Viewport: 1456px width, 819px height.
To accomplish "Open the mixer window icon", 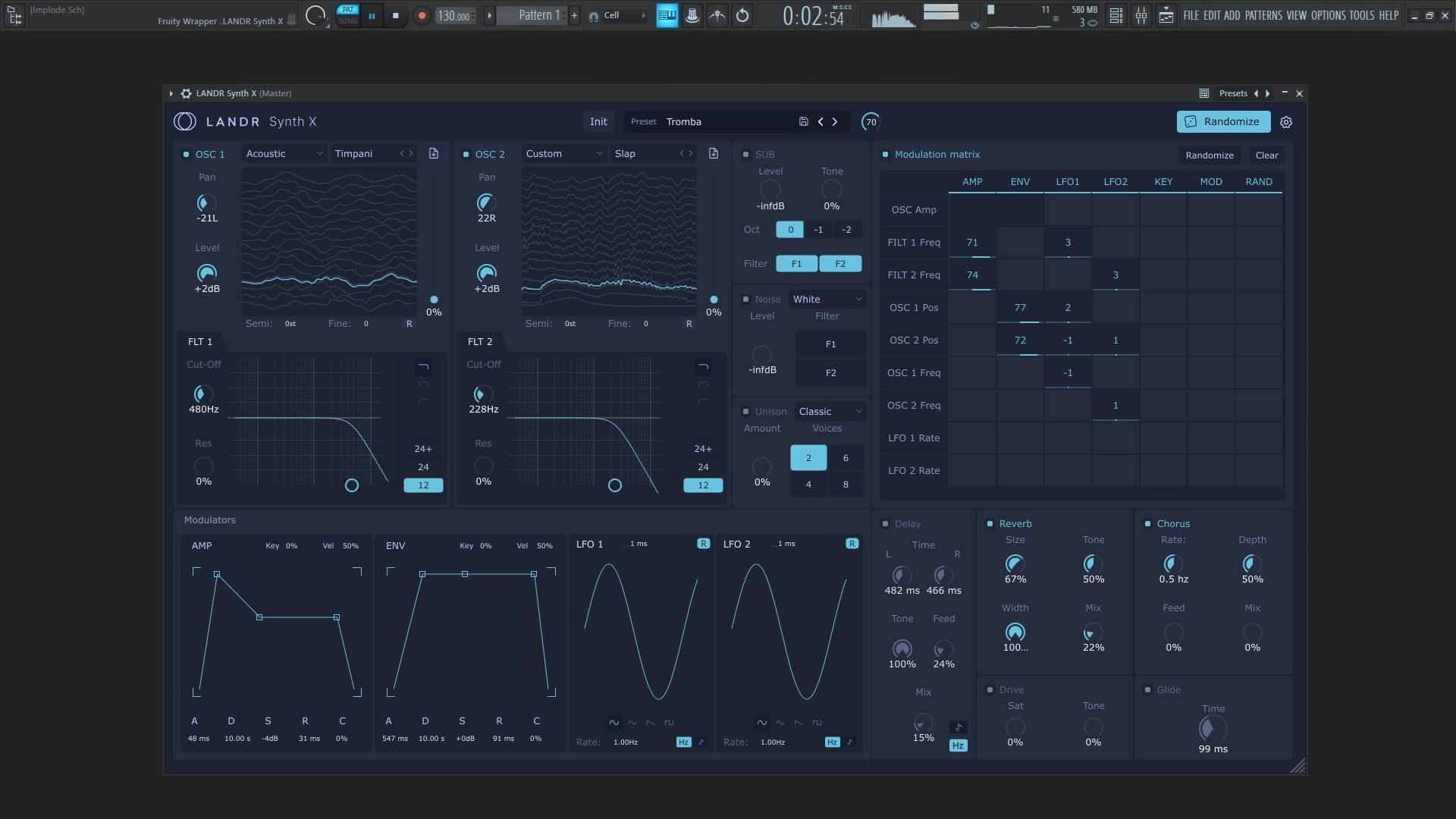I will (x=1141, y=15).
